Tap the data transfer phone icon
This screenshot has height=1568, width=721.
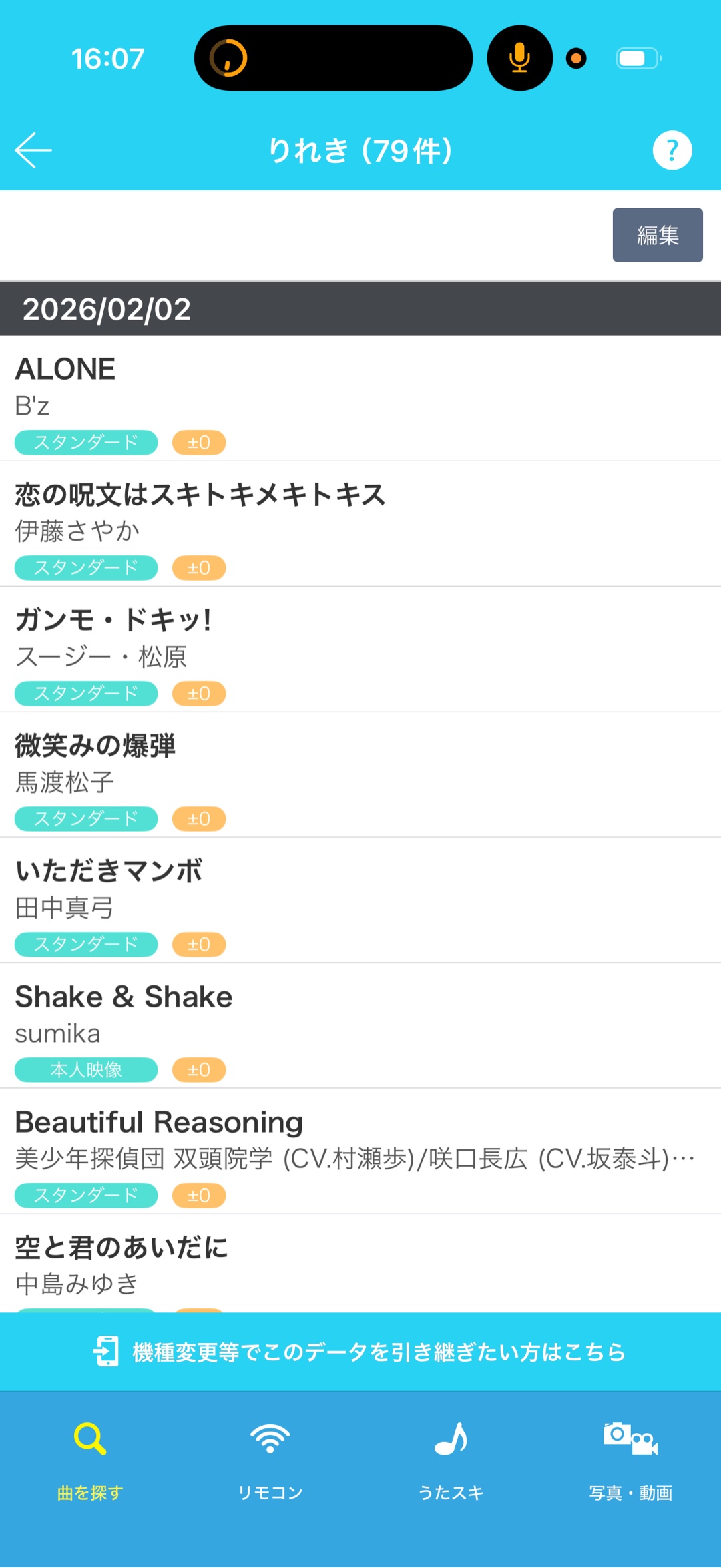[107, 1352]
